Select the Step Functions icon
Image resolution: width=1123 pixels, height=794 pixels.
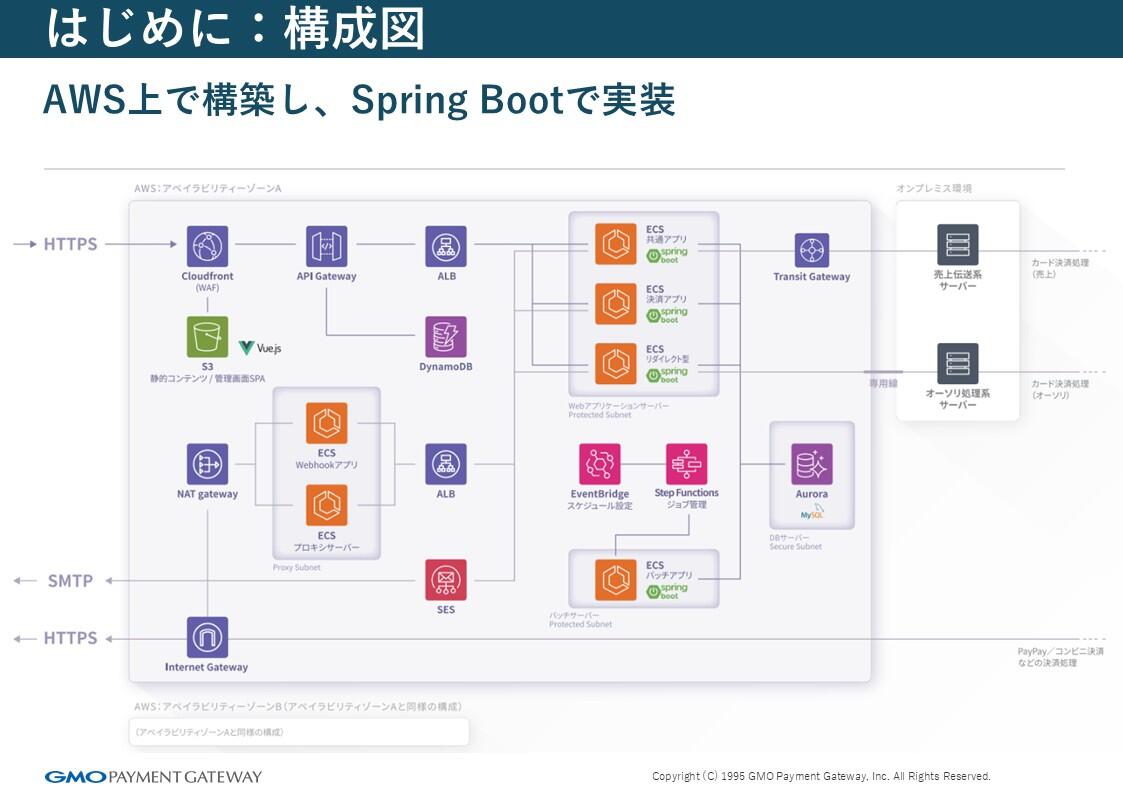pos(686,464)
